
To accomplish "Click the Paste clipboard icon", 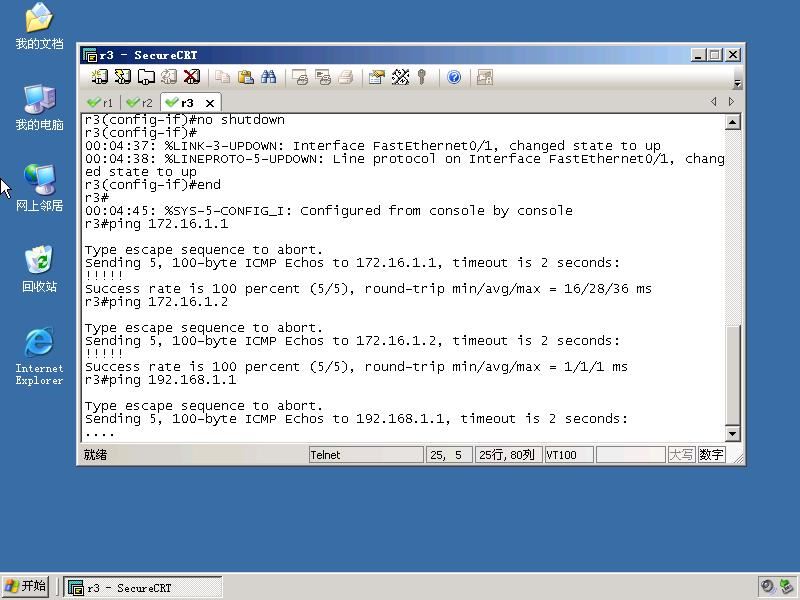I will pyautogui.click(x=245, y=77).
